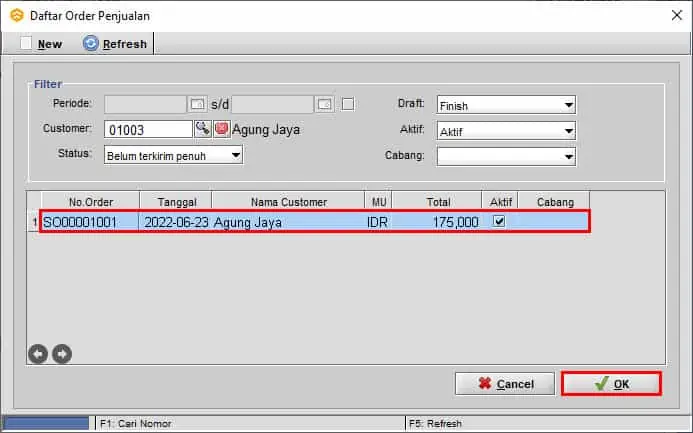Click the Nama Customer column header
This screenshot has height=433, width=693.
289,202
